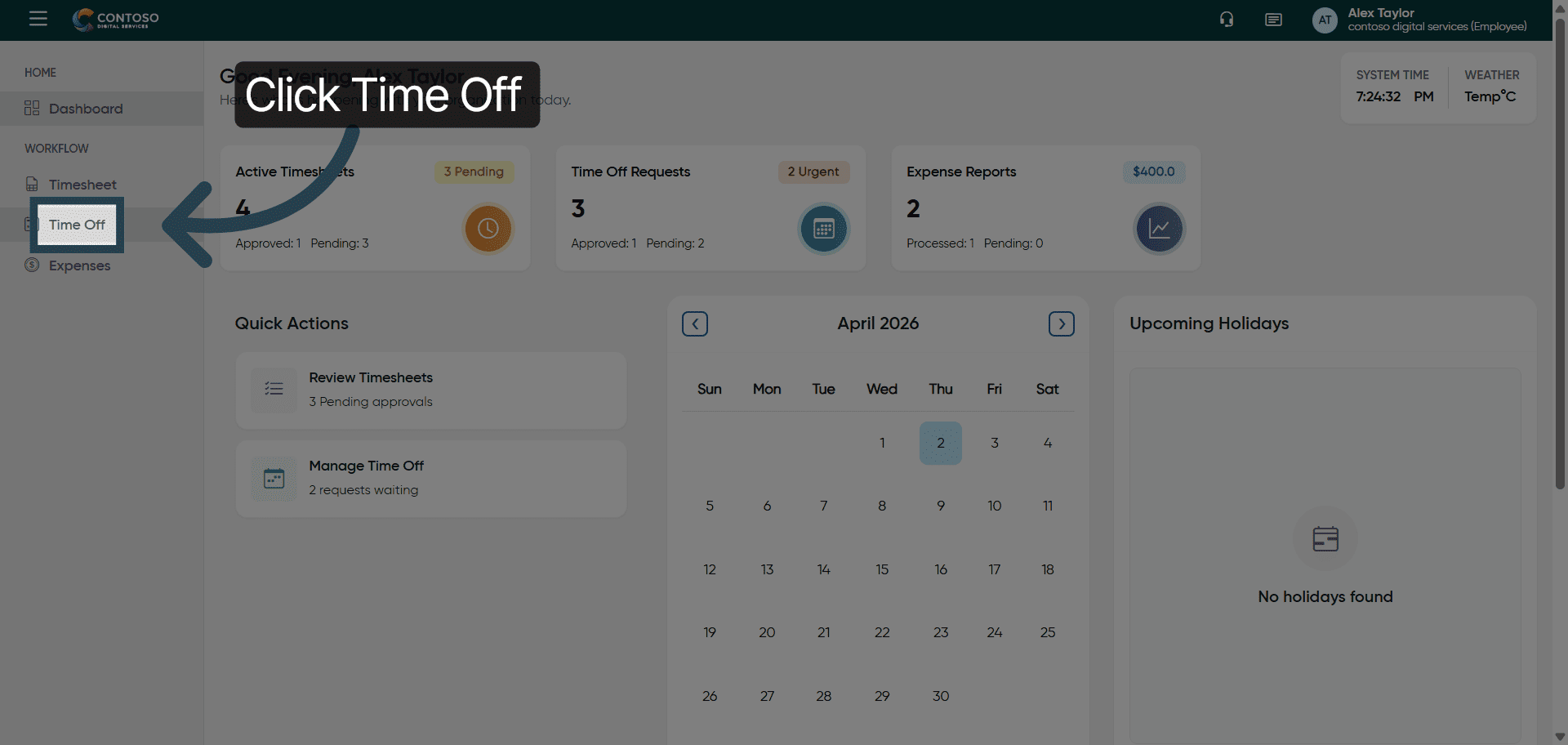Open the hamburger menu icon
Viewport: 1568px width, 745px height.
click(38, 19)
